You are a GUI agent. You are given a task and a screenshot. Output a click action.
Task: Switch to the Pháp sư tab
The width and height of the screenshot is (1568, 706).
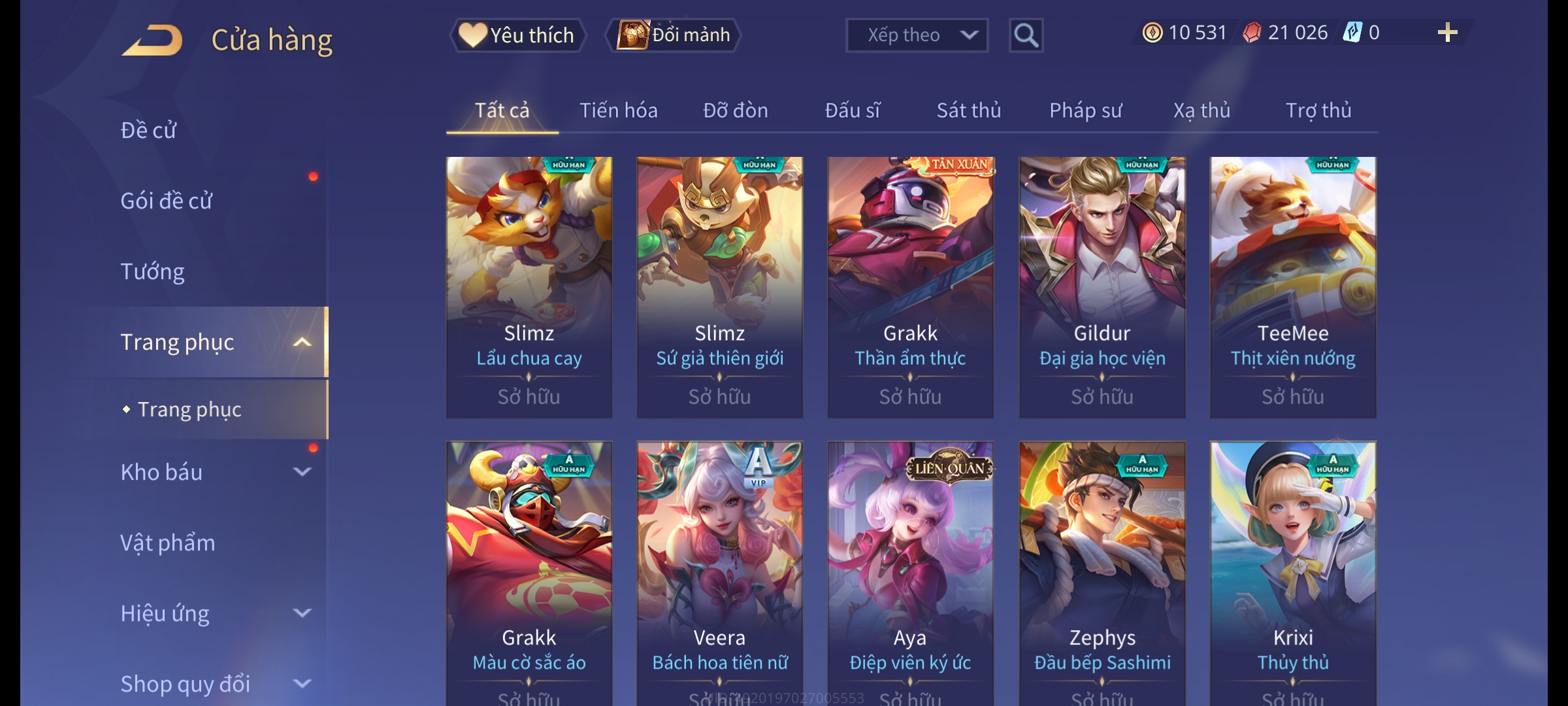pos(1085,110)
